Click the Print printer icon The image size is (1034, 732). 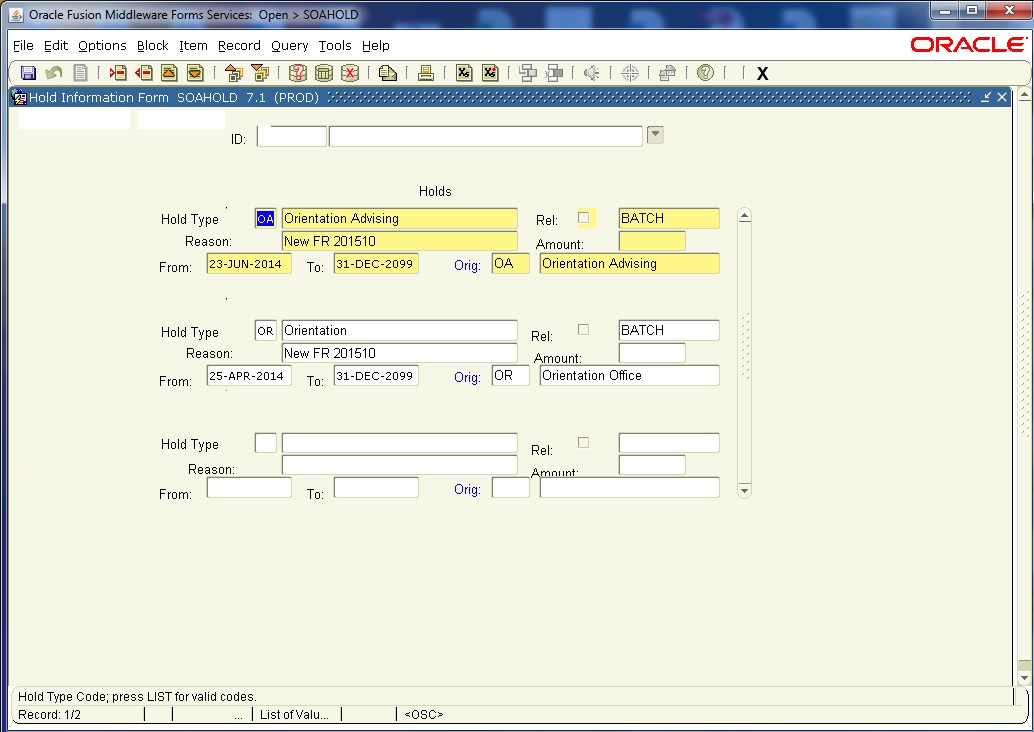[x=425, y=73]
